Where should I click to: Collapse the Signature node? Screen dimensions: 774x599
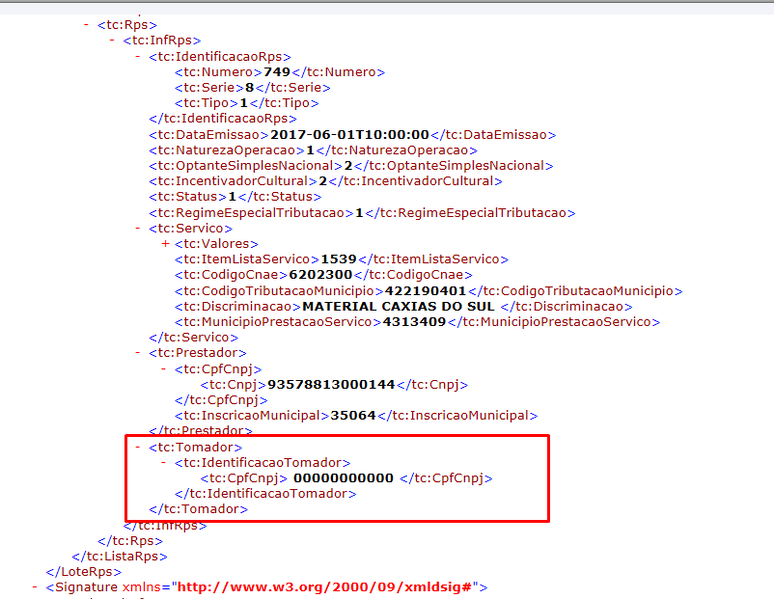35,587
